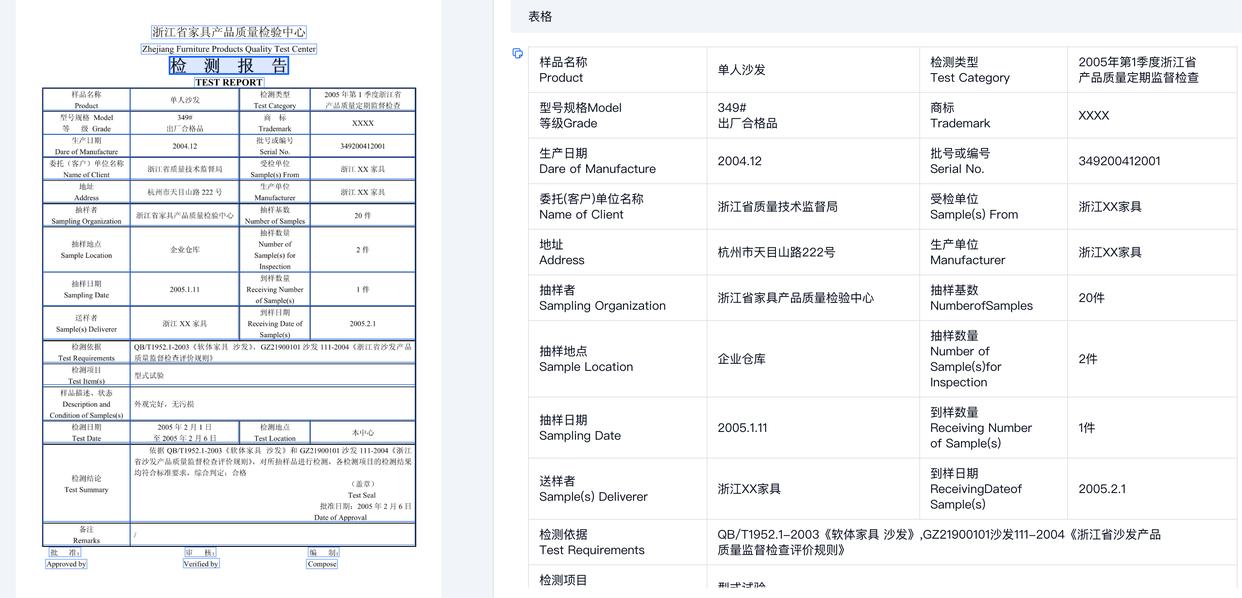Select the date 2005.2.1 in the results table
The height and width of the screenshot is (598, 1242).
tap(1102, 489)
